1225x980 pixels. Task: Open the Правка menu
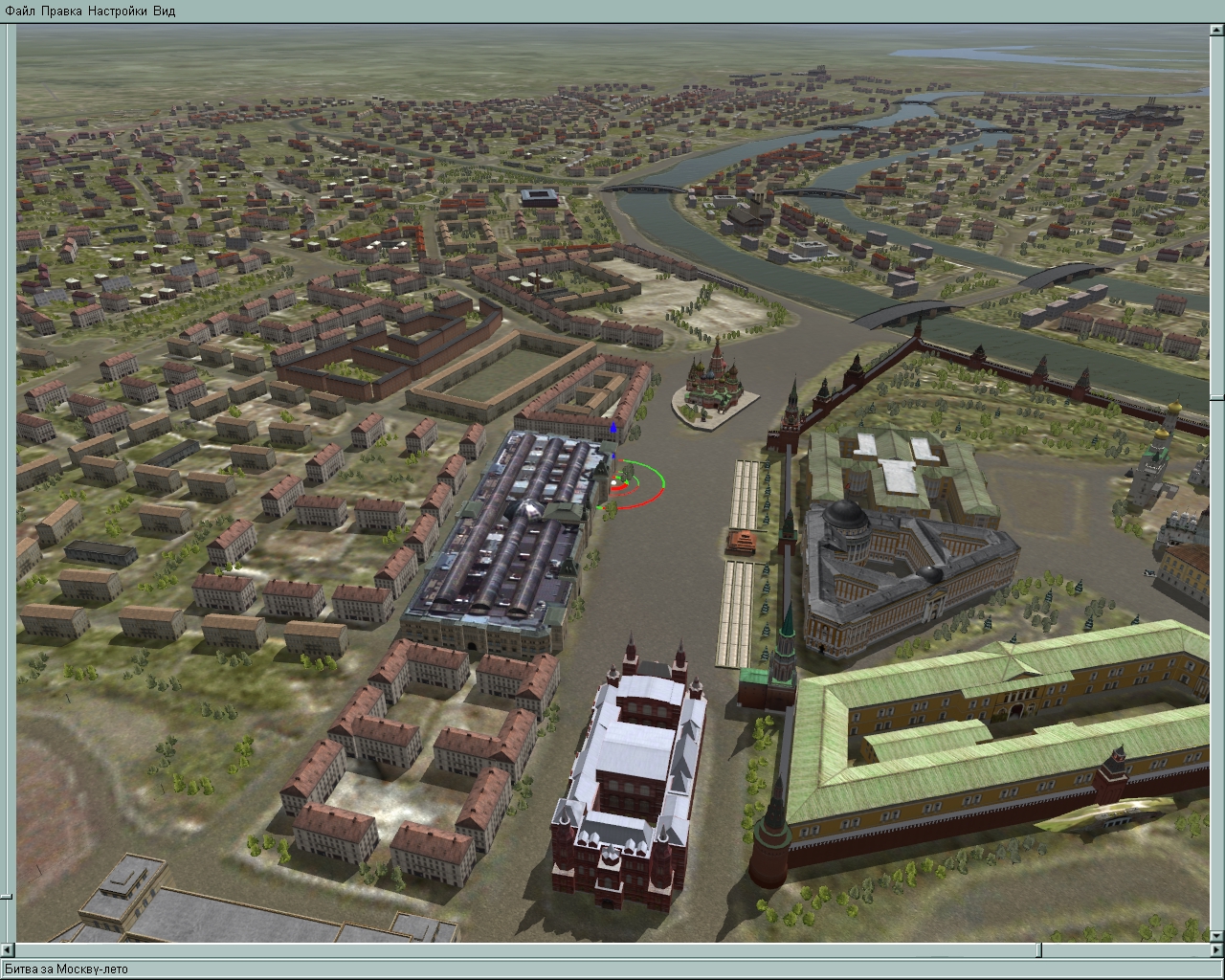coord(61,11)
